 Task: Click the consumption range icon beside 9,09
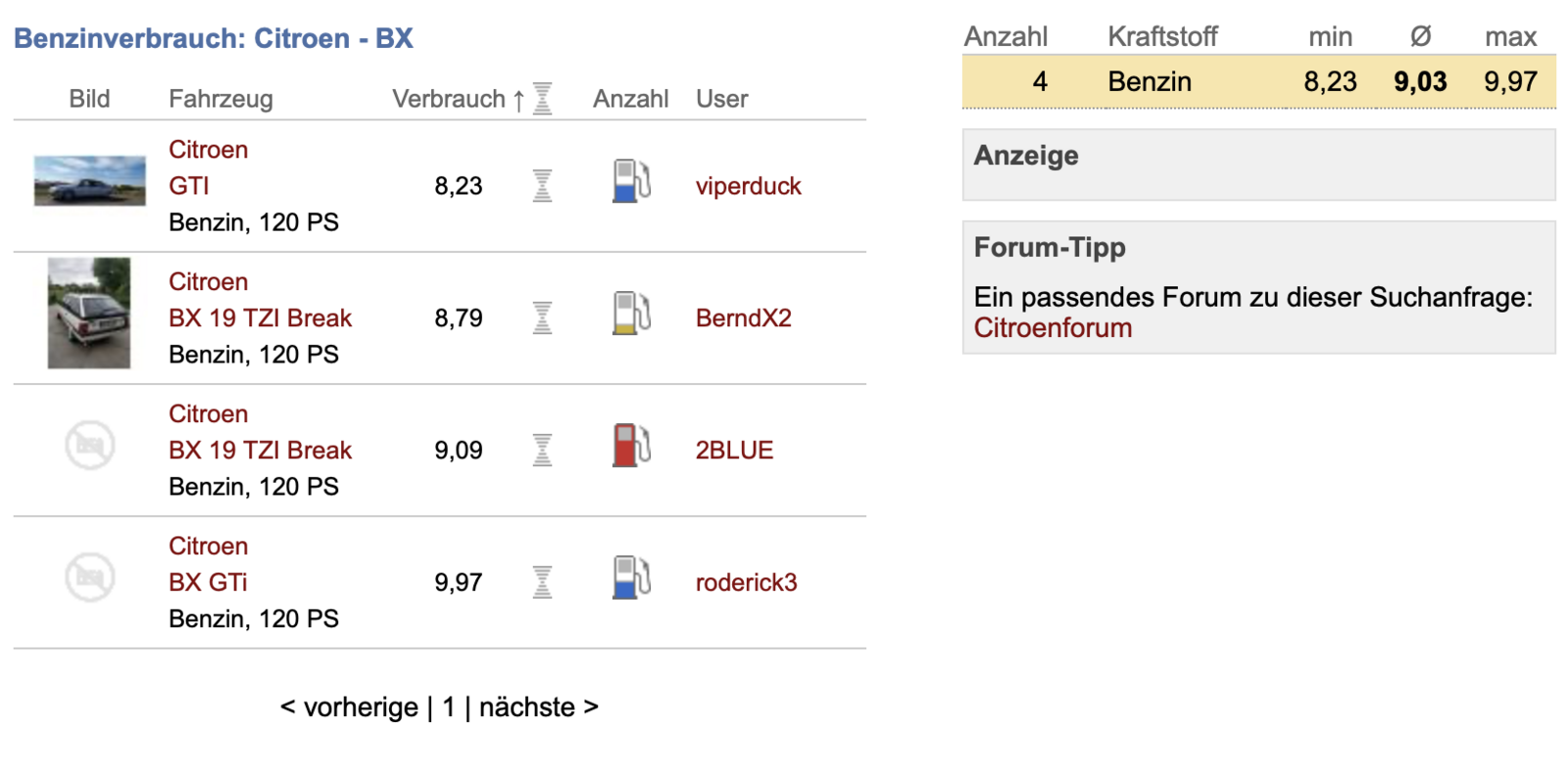542,450
